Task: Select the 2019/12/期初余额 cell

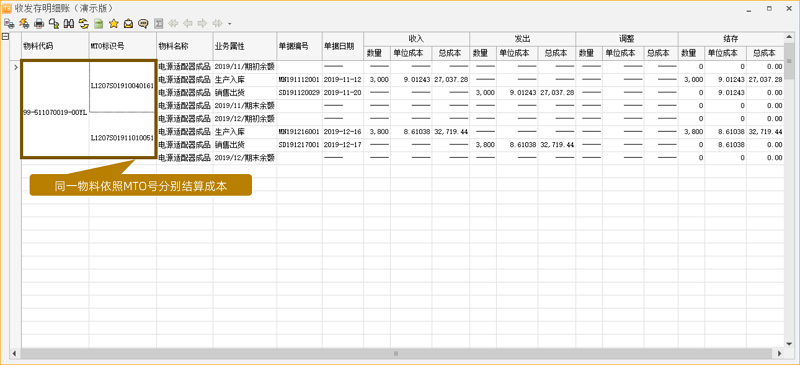Action: [x=245, y=118]
